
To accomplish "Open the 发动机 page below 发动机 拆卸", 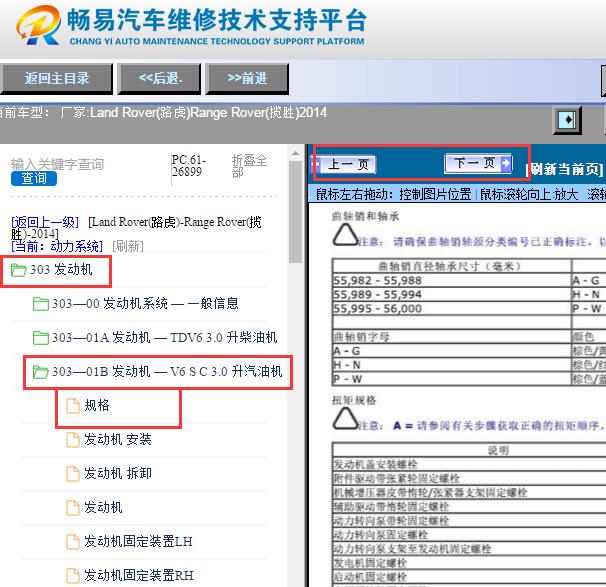I will pos(103,508).
